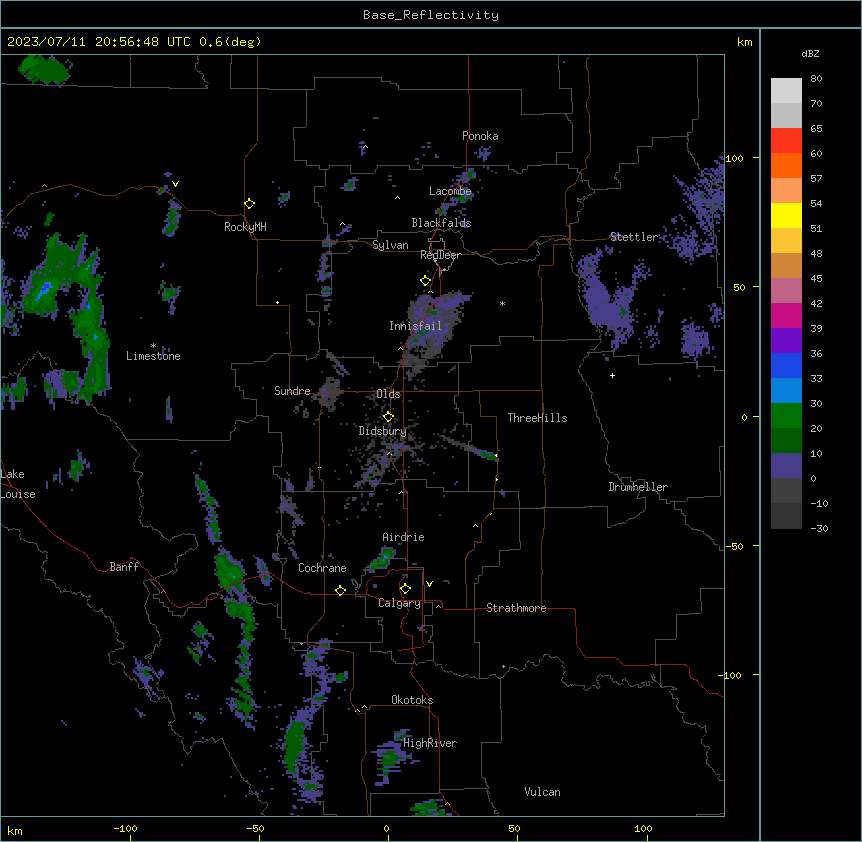
Task: Select the Lacombe city label
Action: point(450,191)
